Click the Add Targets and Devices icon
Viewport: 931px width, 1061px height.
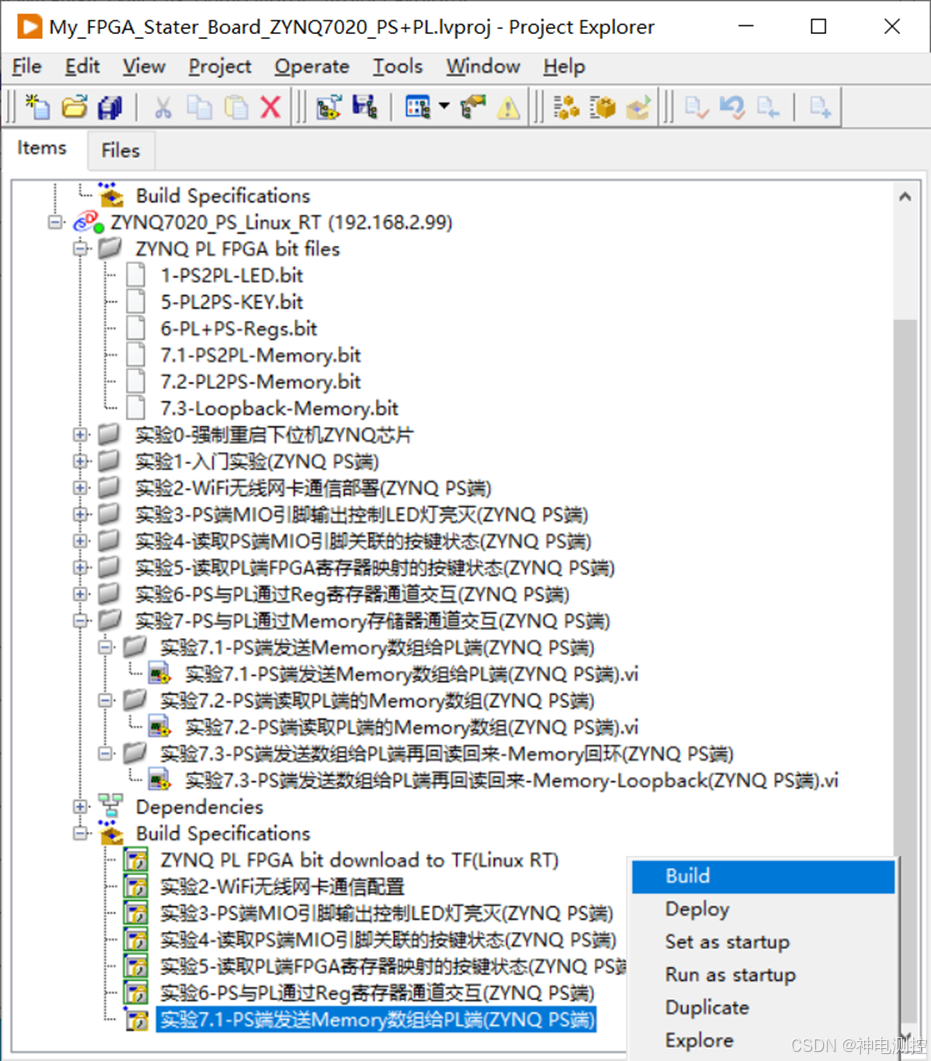329,107
